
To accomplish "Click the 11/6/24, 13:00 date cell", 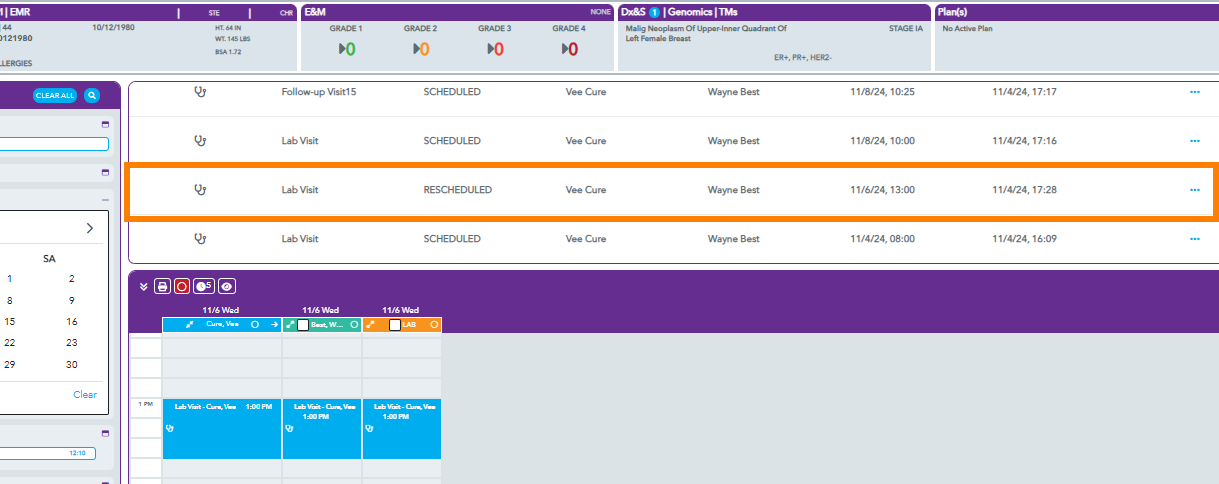I will pyautogui.click(x=882, y=189).
